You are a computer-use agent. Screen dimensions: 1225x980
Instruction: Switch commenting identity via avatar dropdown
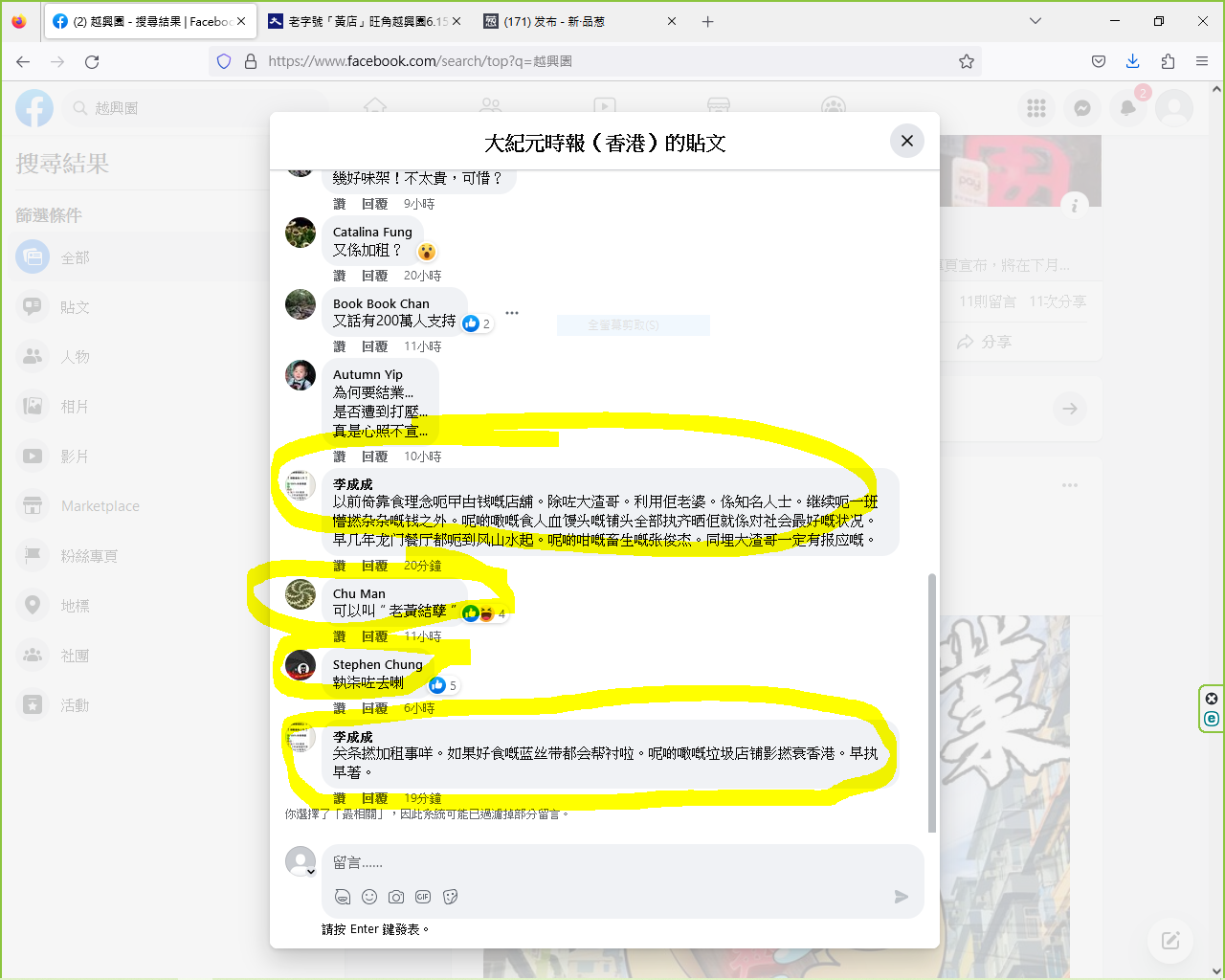301,861
